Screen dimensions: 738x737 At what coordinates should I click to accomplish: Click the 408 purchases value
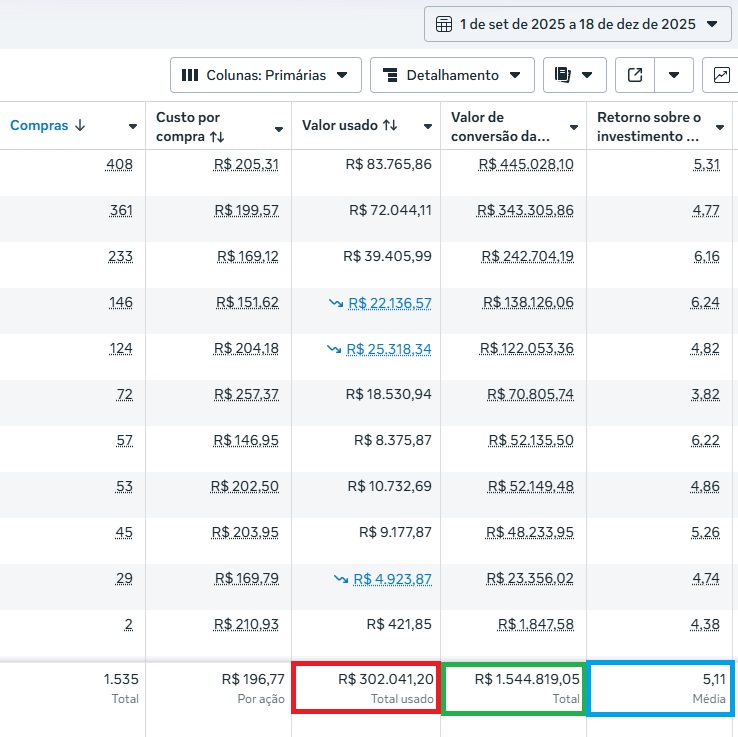(119, 164)
